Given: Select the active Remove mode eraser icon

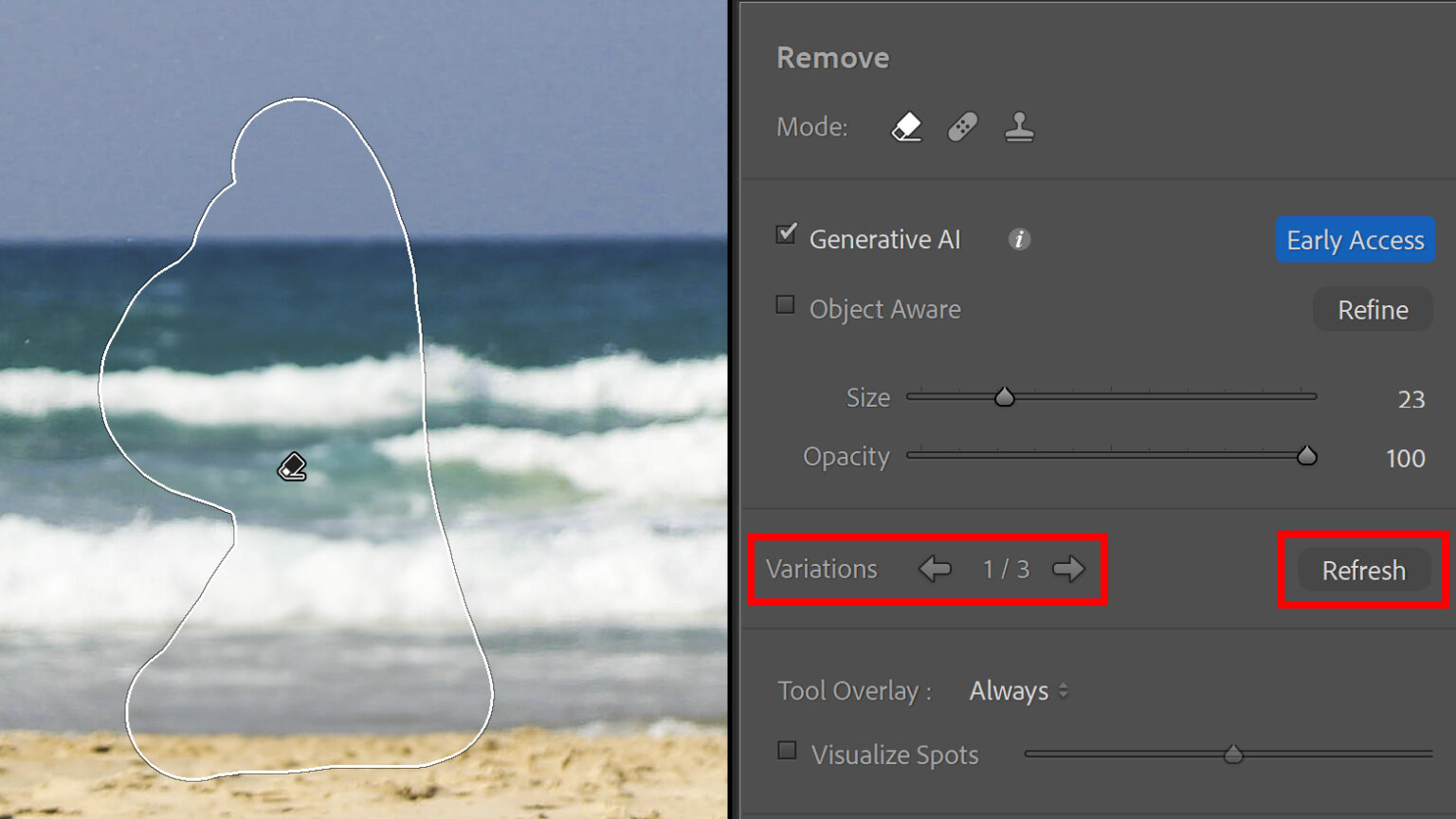Looking at the screenshot, I should pyautogui.click(x=905, y=126).
